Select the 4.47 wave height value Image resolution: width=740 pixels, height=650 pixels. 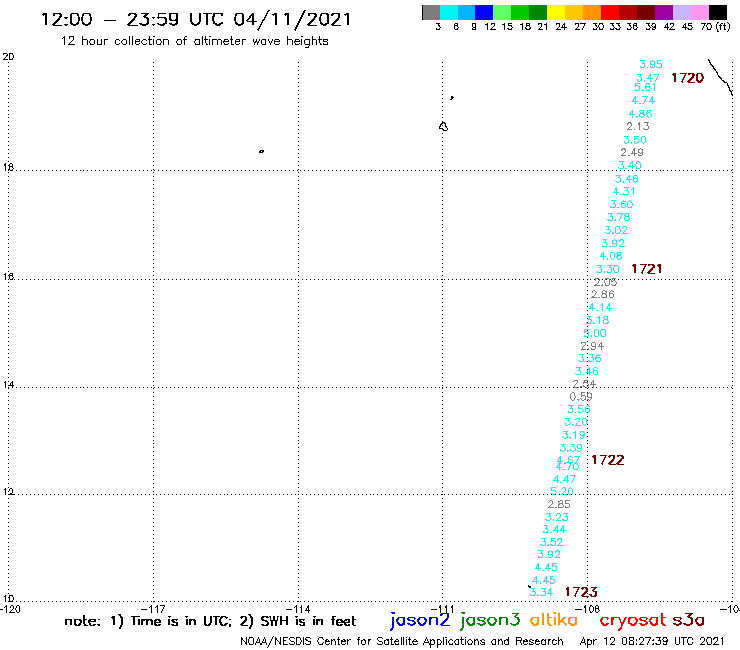tap(564, 480)
